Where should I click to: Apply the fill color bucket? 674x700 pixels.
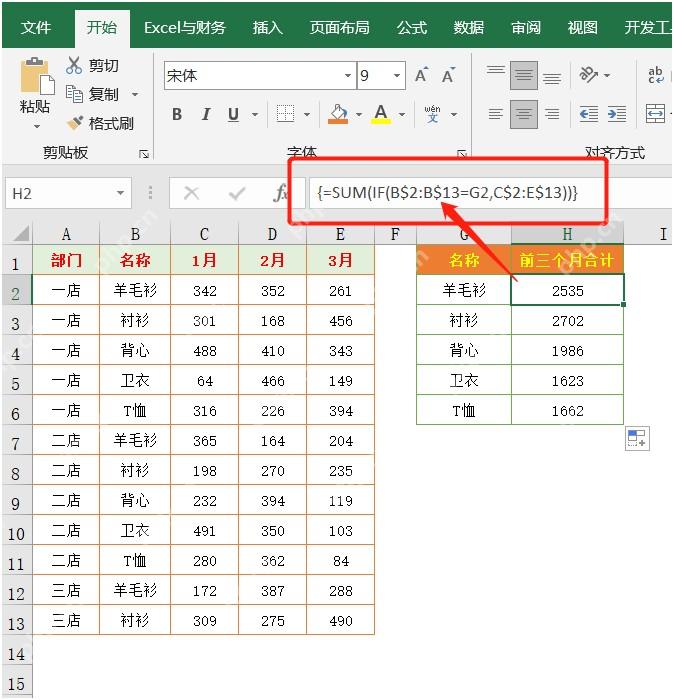338,113
